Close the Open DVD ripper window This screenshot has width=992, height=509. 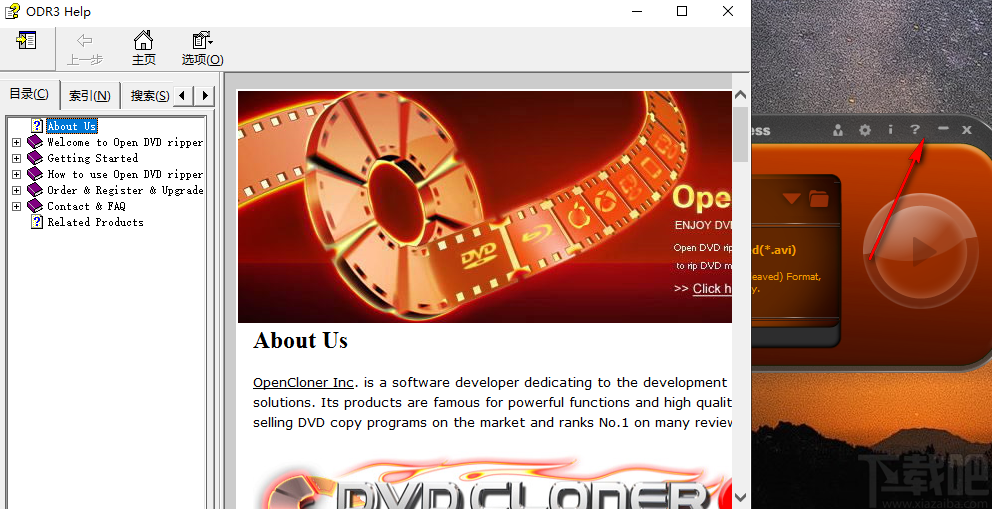(x=967, y=130)
